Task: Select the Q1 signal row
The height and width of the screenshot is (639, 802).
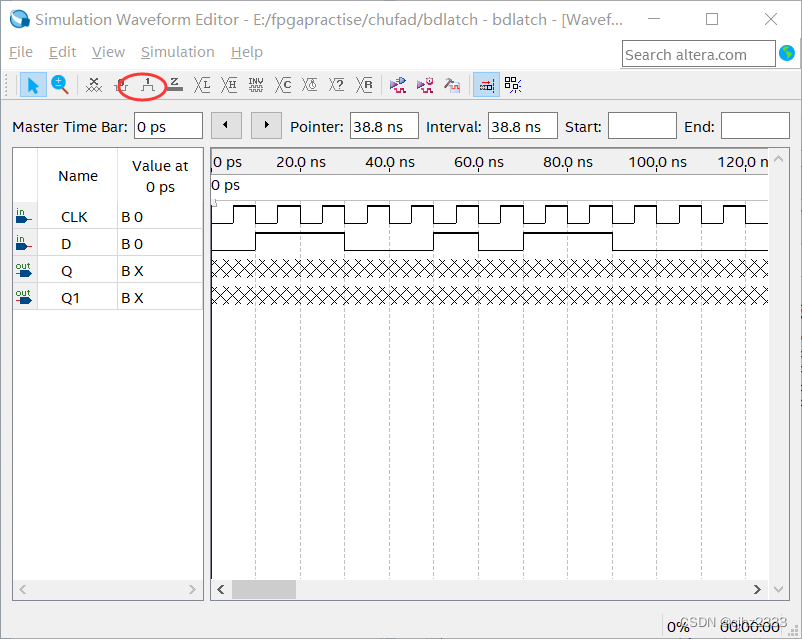Action: [x=108, y=297]
